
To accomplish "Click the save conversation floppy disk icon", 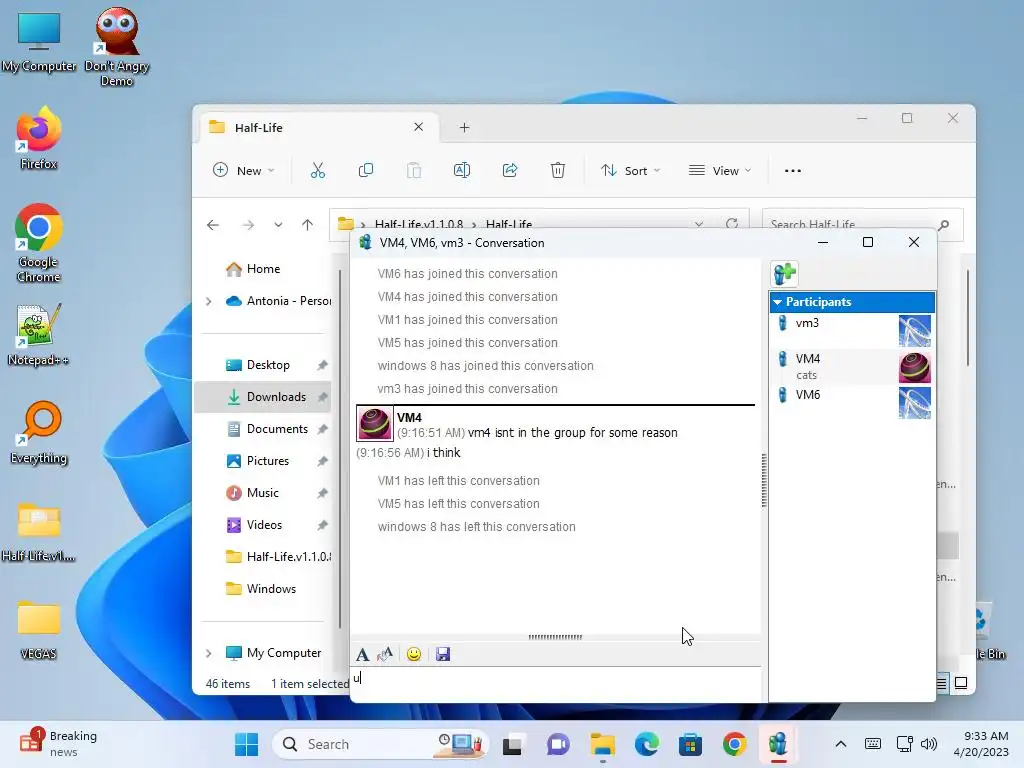I will click(x=443, y=654).
